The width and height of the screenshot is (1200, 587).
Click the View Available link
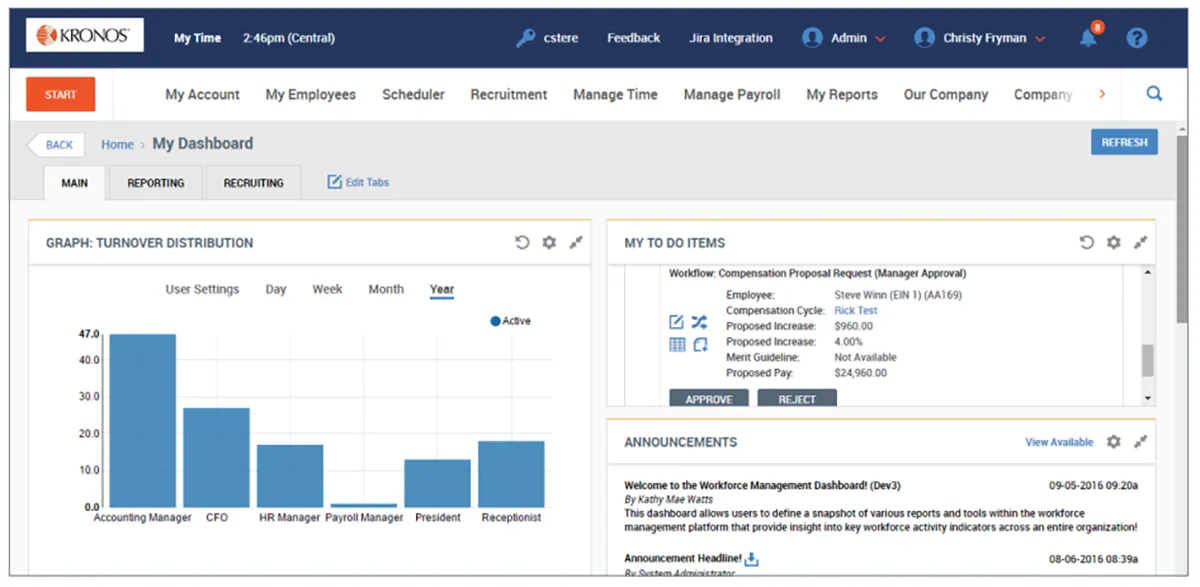[1059, 442]
